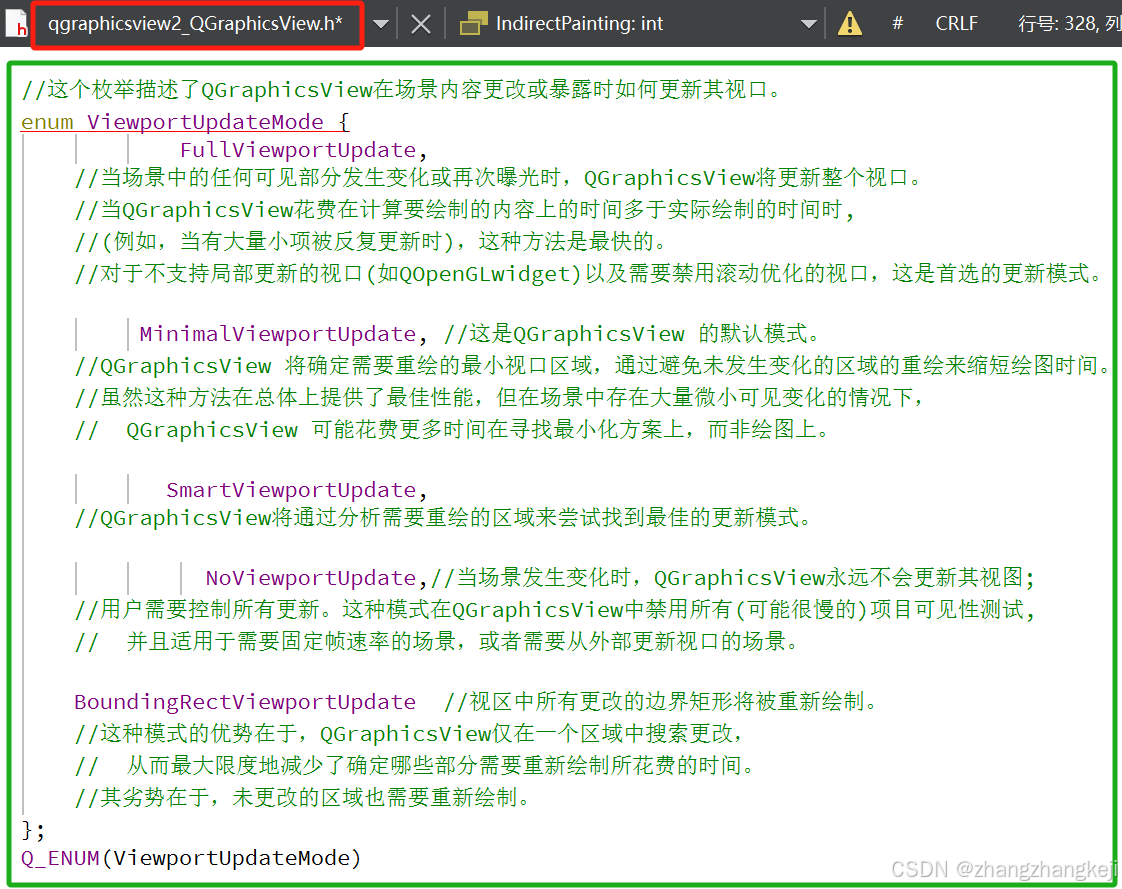Click the enum keyword
The width and height of the screenshot is (1122, 889).
click(47, 122)
